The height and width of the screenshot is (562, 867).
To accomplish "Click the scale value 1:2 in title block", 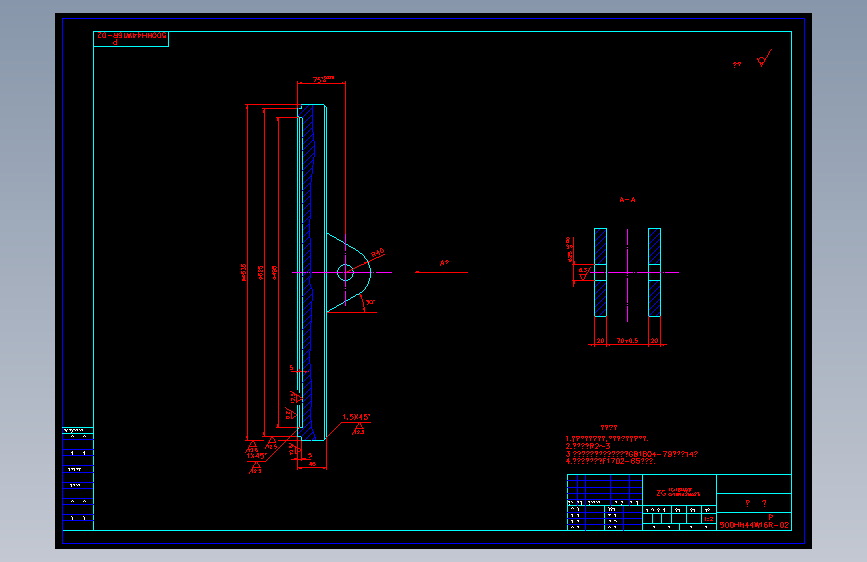I will point(709,519).
